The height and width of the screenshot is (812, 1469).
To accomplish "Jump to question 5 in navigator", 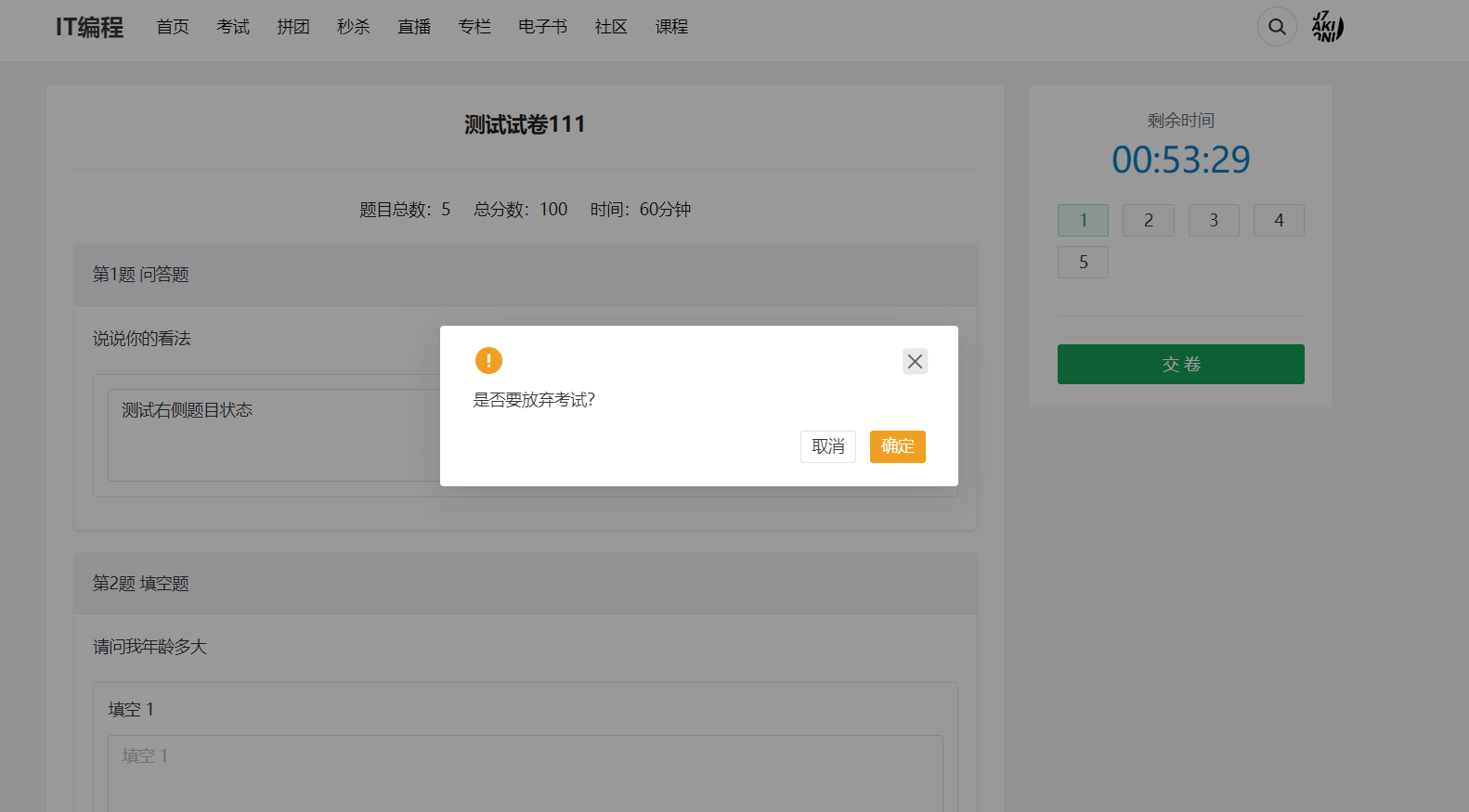I will click(x=1083, y=262).
